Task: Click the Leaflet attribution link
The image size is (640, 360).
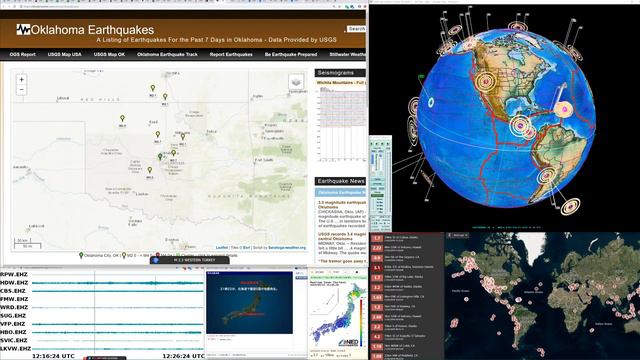Action: 222,248
